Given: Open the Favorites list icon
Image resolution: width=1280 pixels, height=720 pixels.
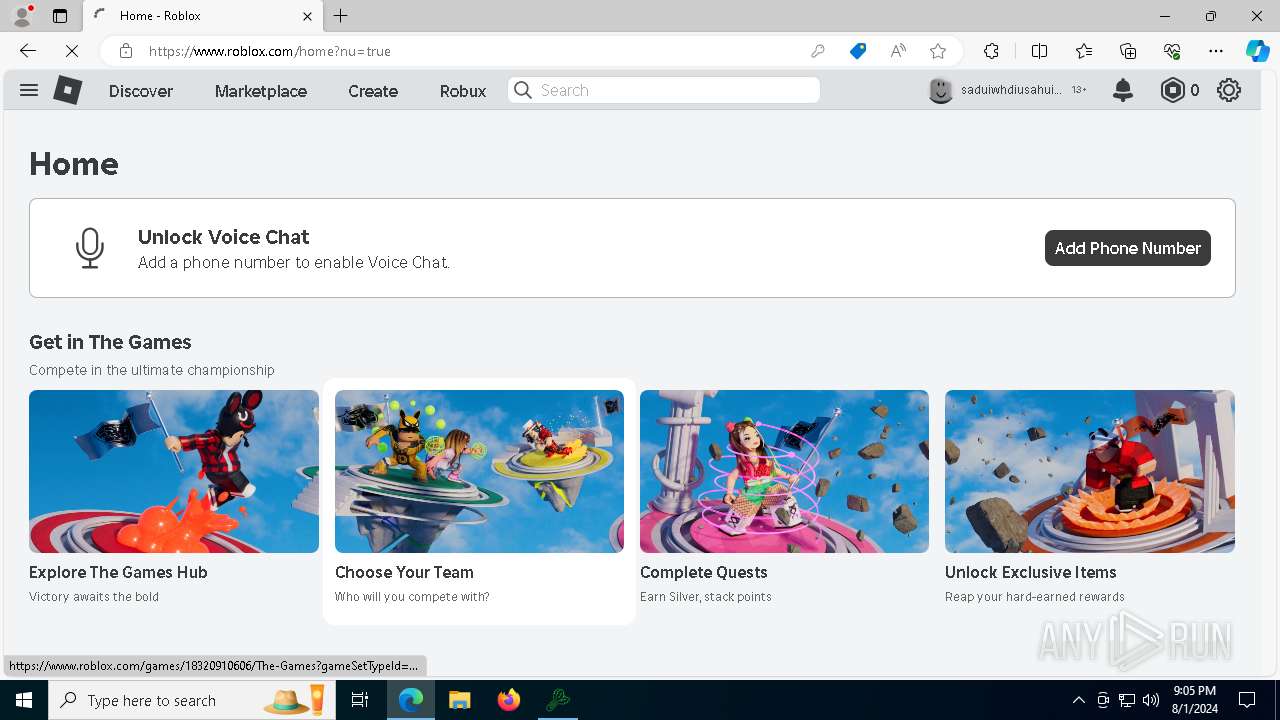Looking at the screenshot, I should point(1084,51).
